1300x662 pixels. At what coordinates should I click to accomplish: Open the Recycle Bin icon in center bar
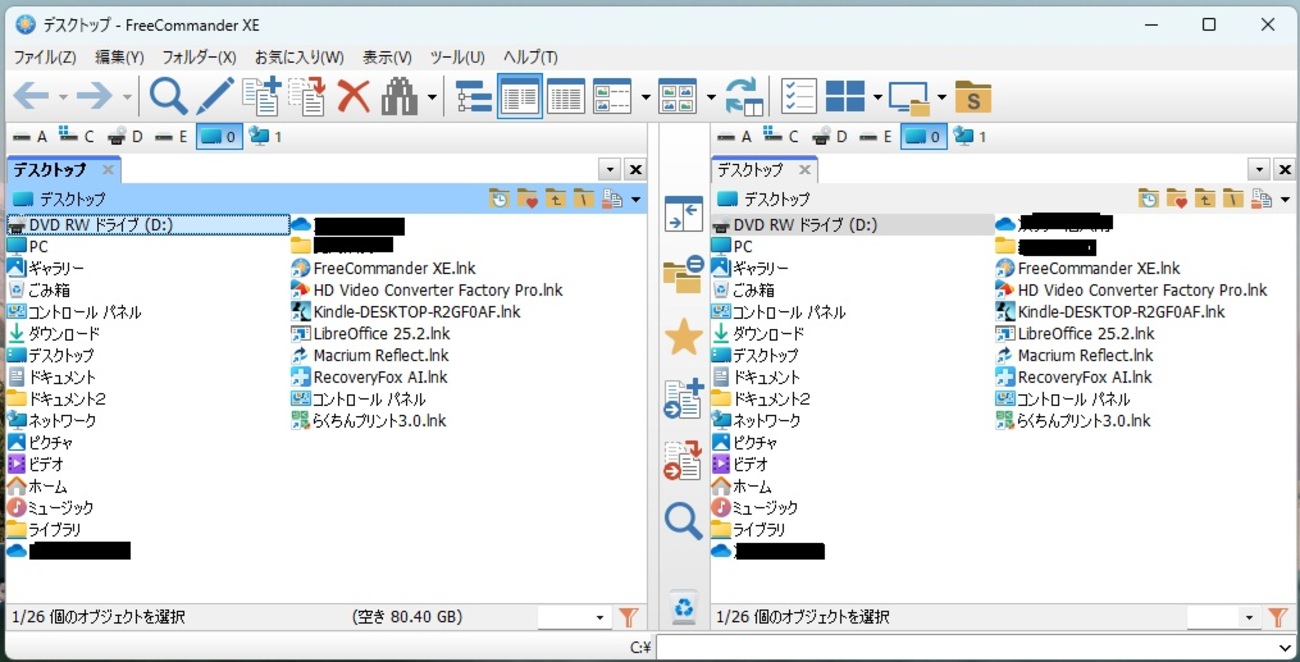[x=683, y=607]
